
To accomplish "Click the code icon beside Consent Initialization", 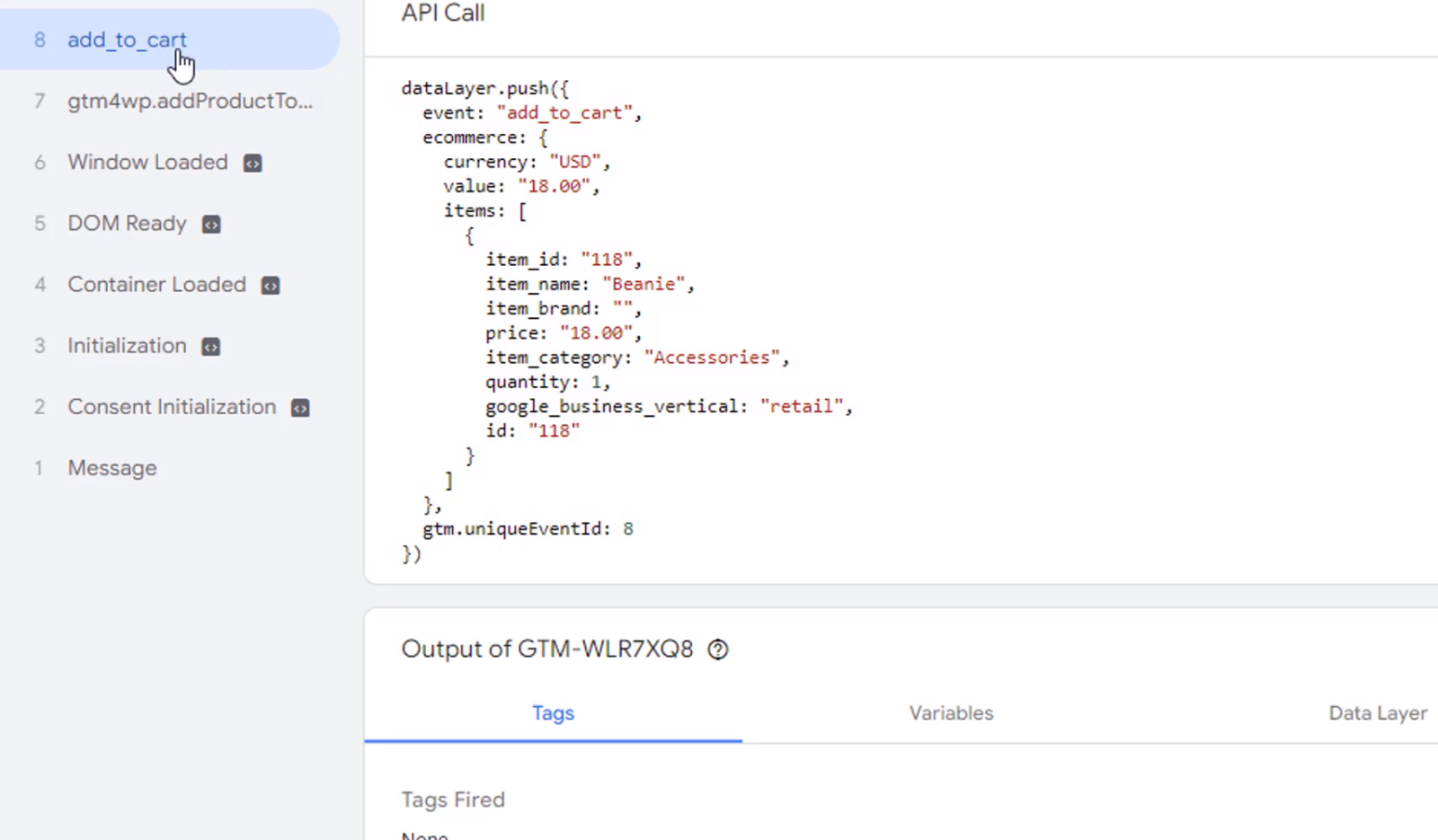I will (x=299, y=407).
